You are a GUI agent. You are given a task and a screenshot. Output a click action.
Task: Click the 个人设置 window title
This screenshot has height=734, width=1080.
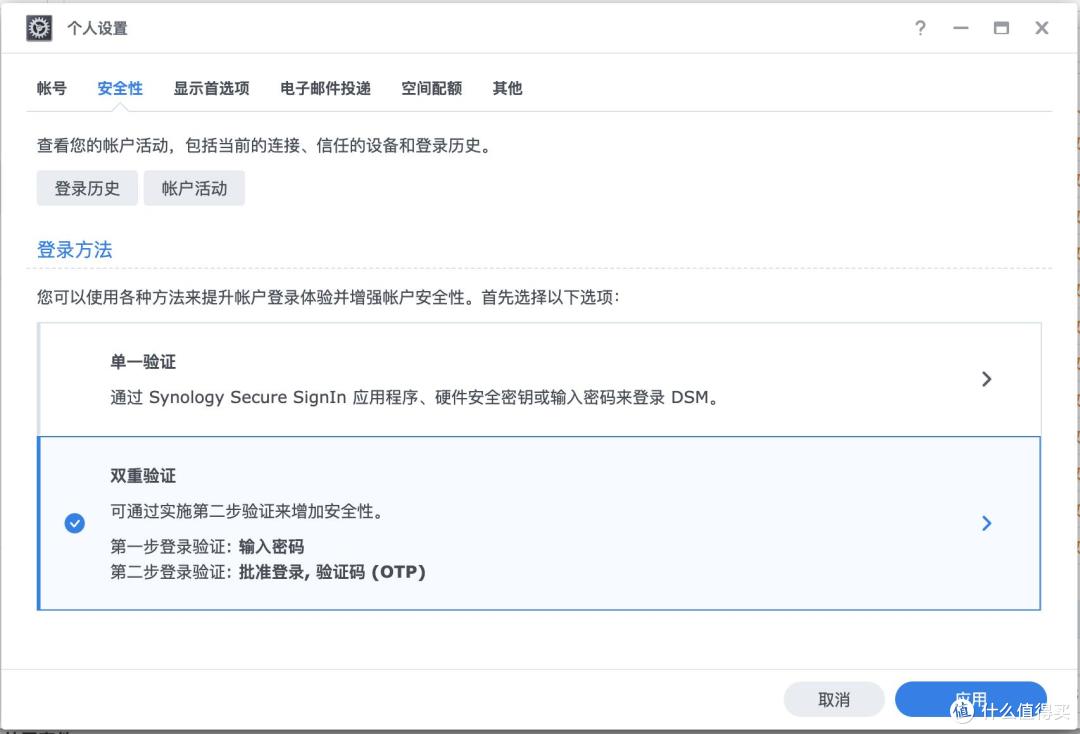point(97,28)
